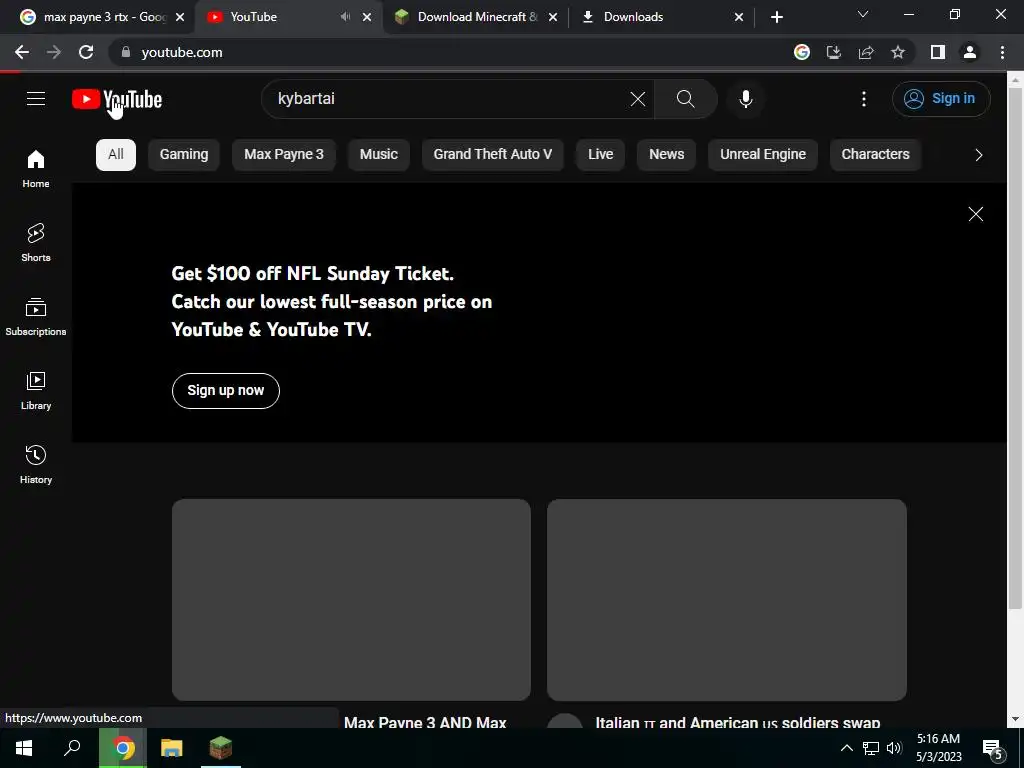Viewport: 1024px width, 768px height.
Task: Open YouTube settings three-dot menu
Action: click(863, 99)
